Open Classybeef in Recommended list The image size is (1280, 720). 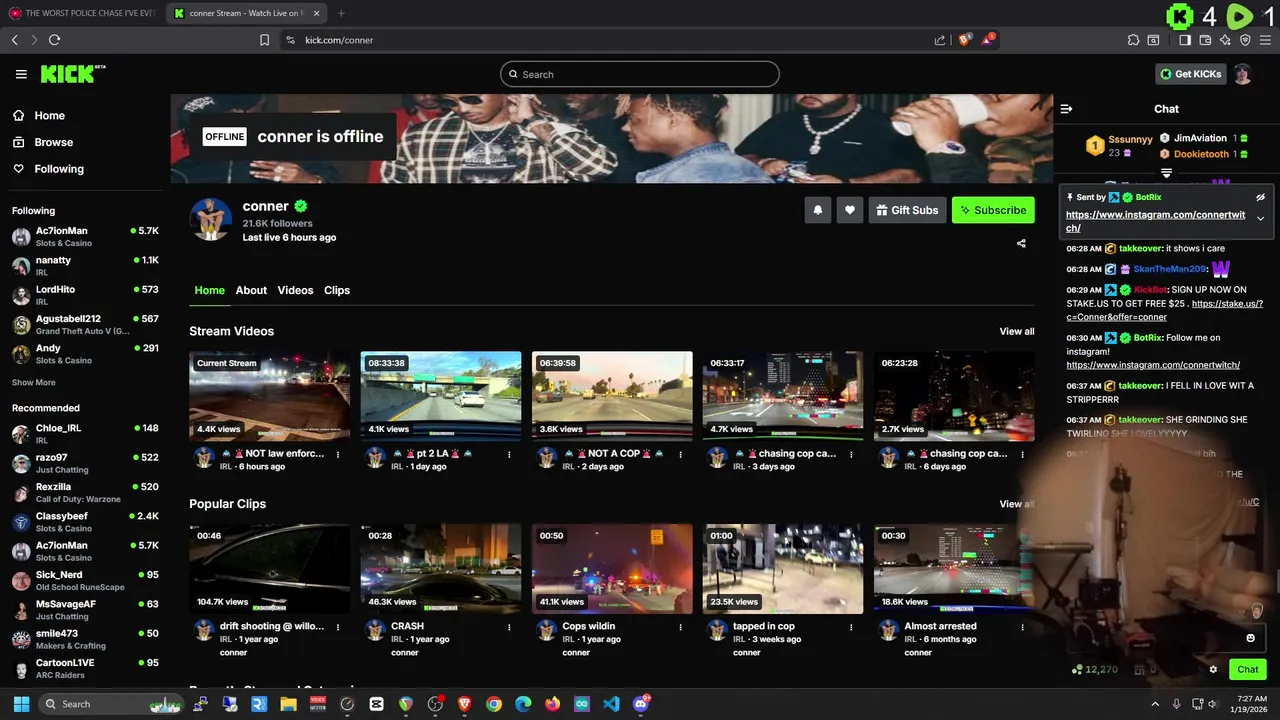pos(85,521)
